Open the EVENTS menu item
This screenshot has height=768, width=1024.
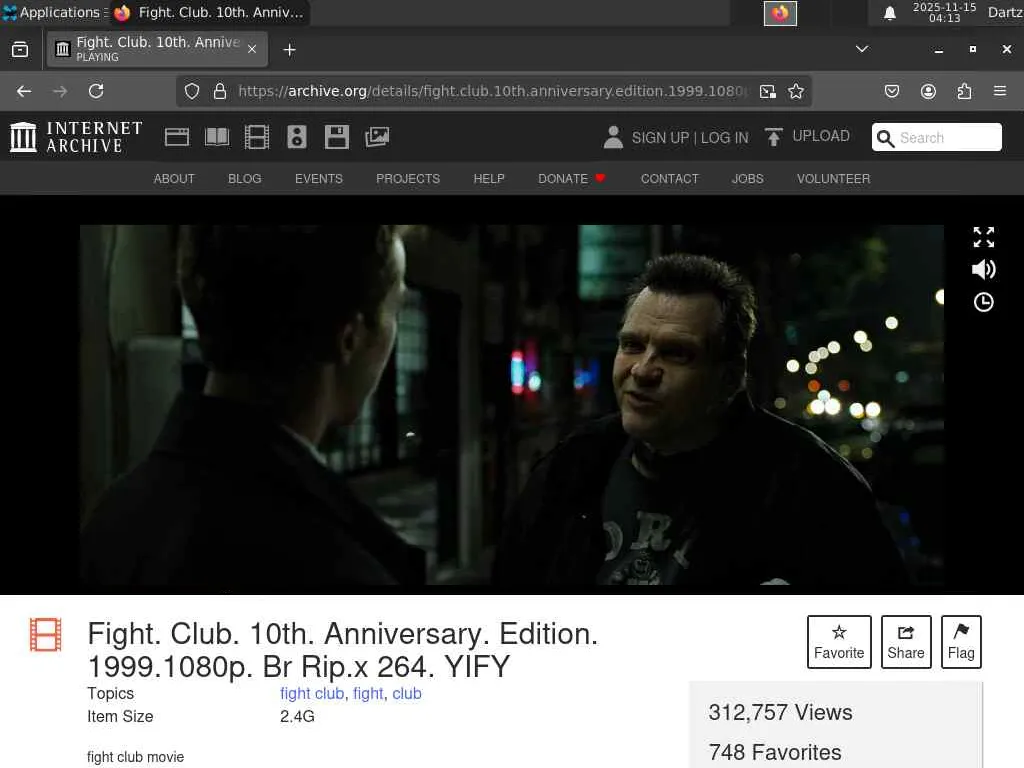tap(319, 178)
